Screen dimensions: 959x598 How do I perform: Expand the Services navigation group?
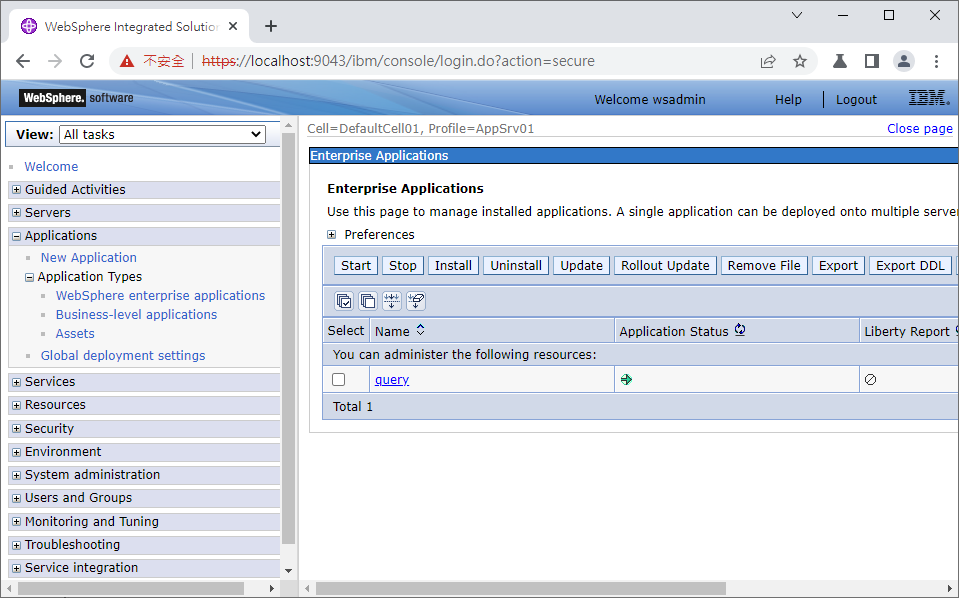tap(17, 382)
